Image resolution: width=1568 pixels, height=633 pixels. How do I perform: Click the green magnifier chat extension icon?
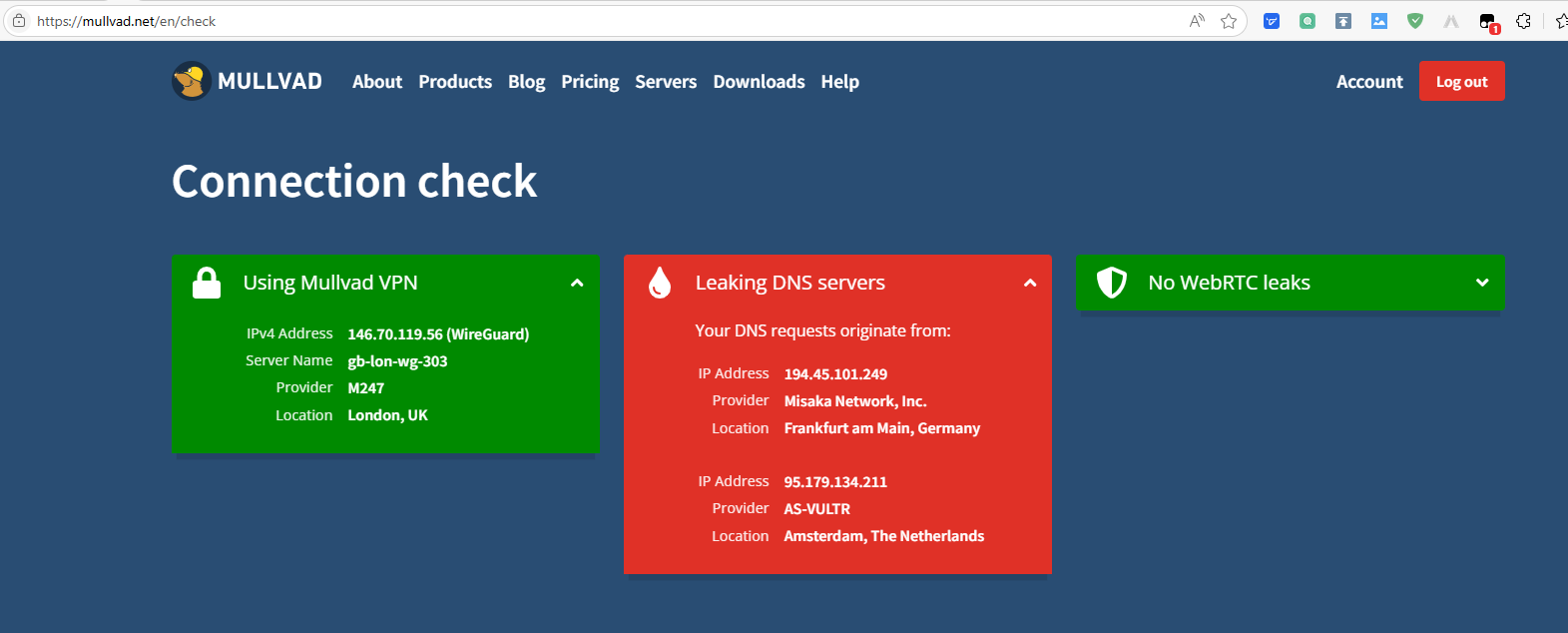coord(1307,21)
